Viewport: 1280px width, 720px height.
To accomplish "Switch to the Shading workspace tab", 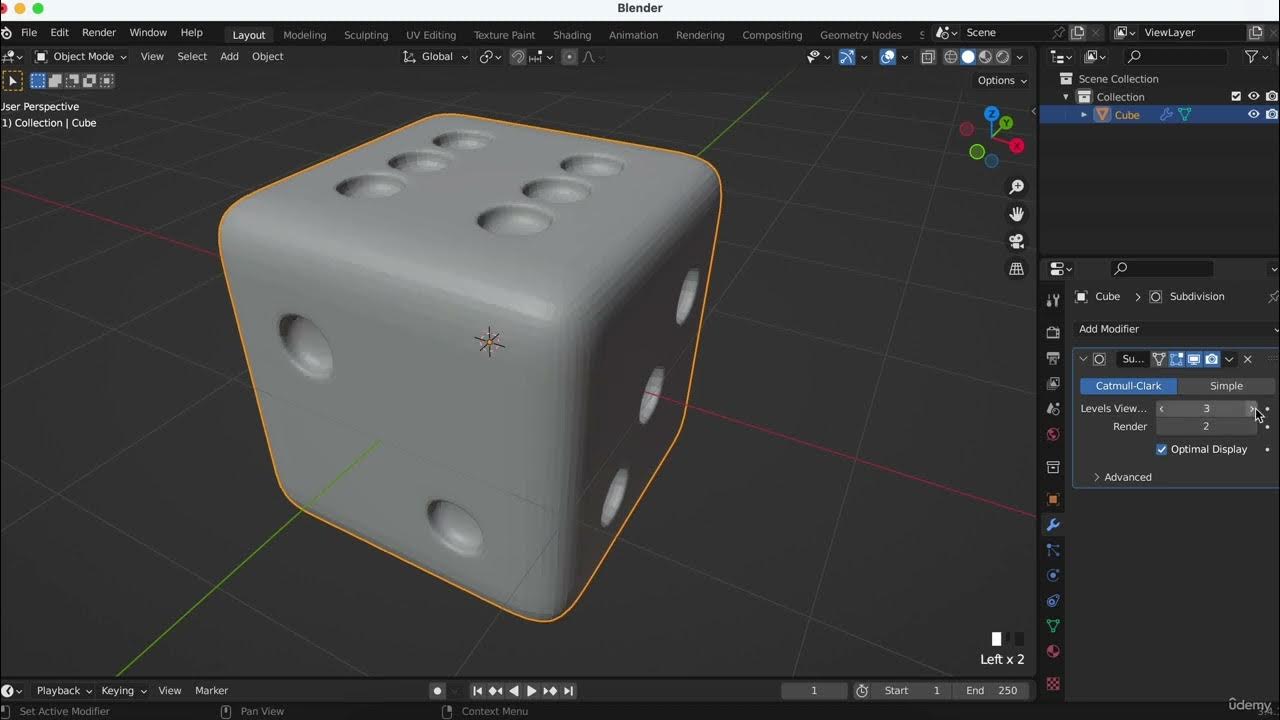I will tap(572, 35).
